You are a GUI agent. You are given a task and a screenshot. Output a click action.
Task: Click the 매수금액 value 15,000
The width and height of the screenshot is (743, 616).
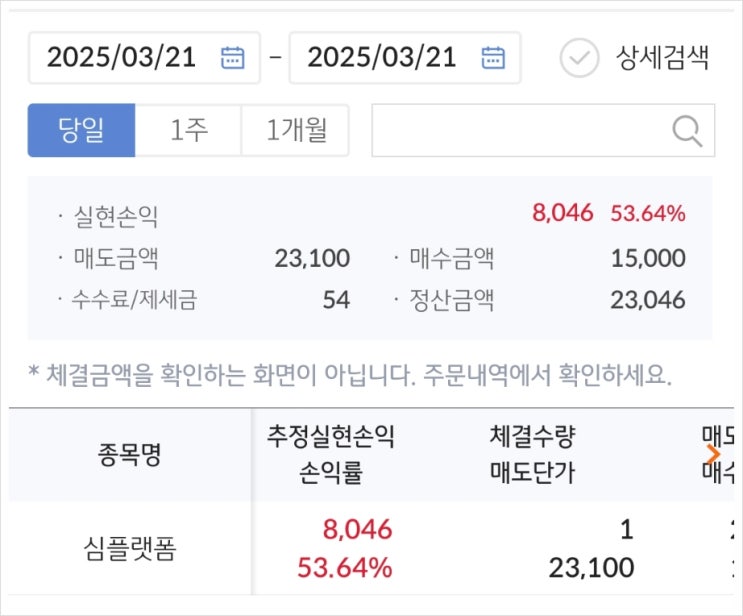pyautogui.click(x=648, y=259)
